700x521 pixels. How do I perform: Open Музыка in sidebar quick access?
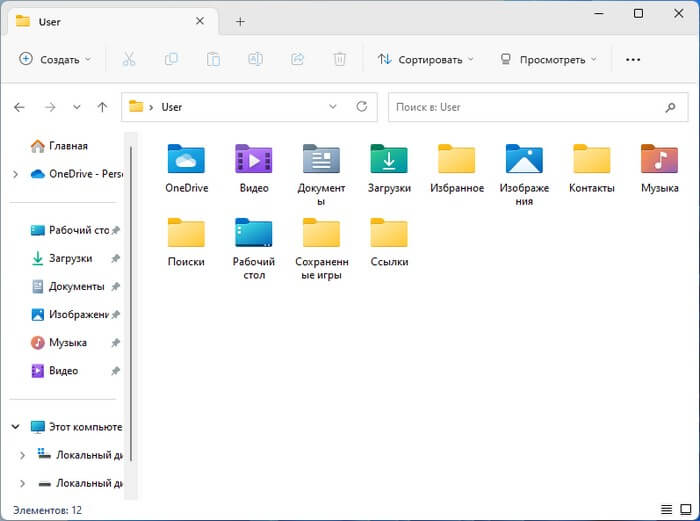coord(59,343)
